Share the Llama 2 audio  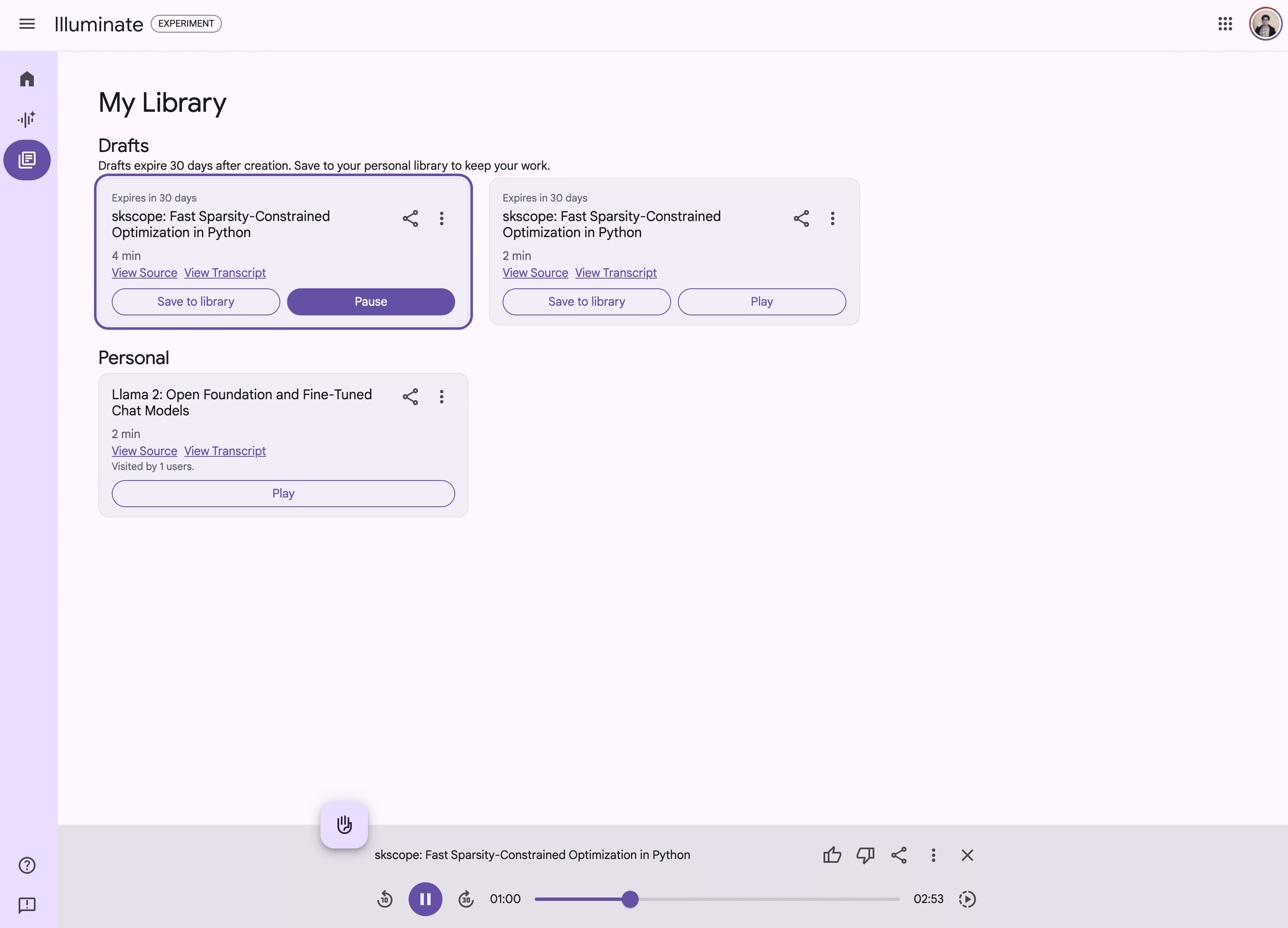(410, 396)
